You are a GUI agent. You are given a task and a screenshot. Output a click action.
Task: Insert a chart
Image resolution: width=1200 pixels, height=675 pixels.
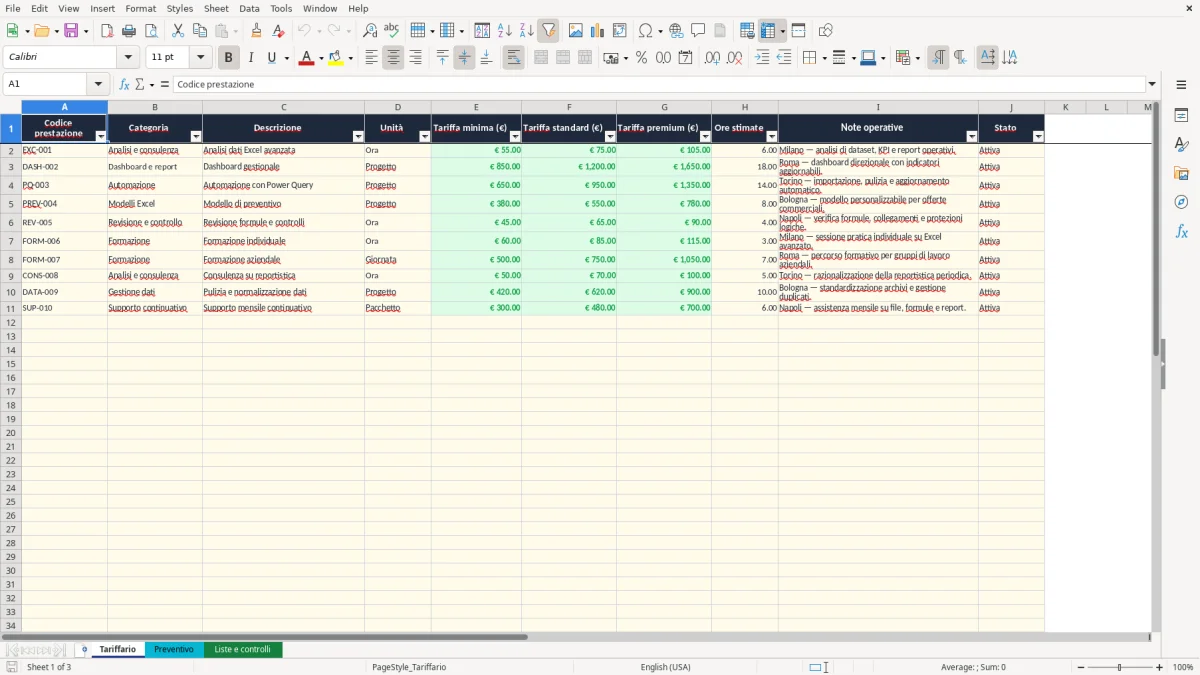point(598,31)
